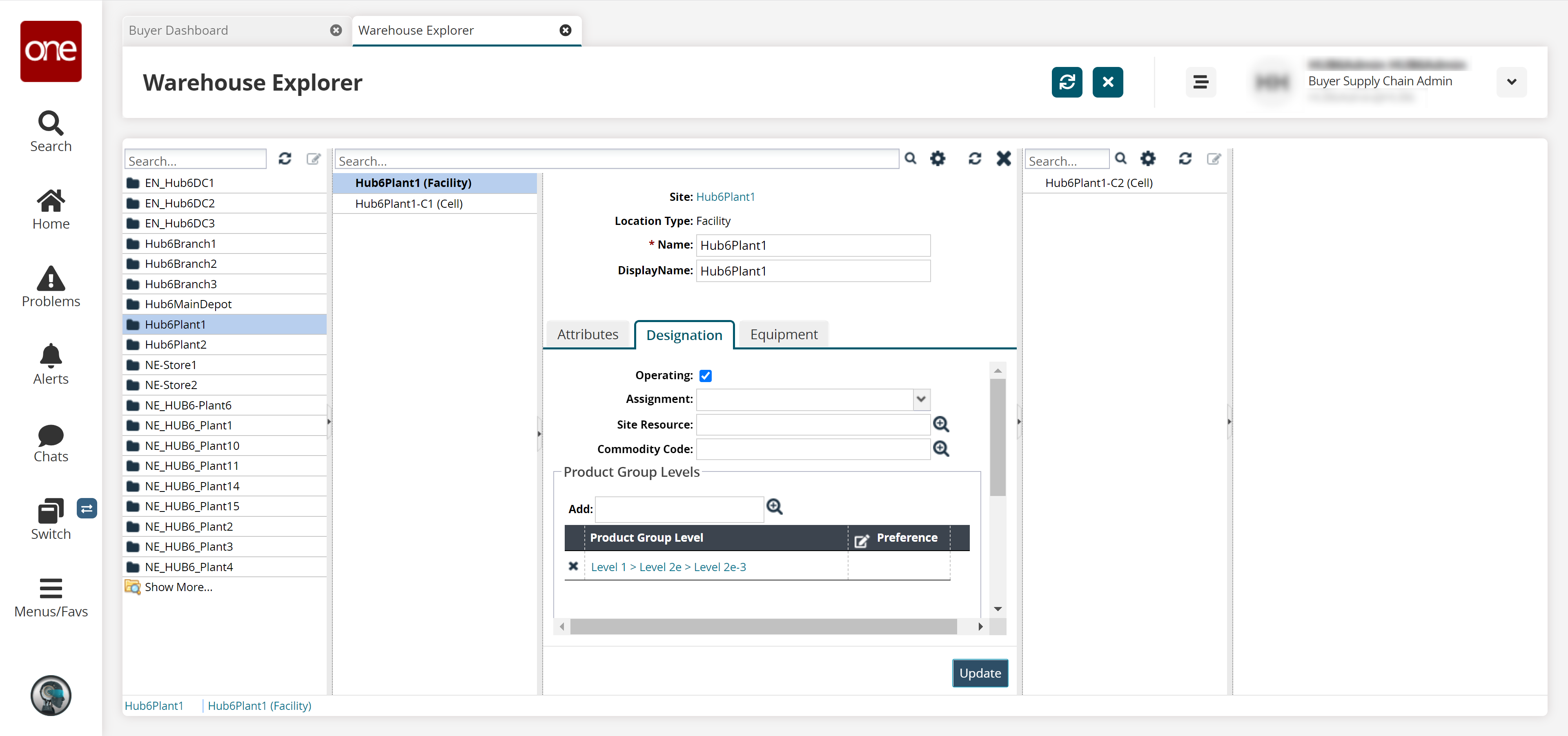Screen dimensions: 1568x736
Task: Remove Level 2e-3 product group row
Action: point(573,566)
